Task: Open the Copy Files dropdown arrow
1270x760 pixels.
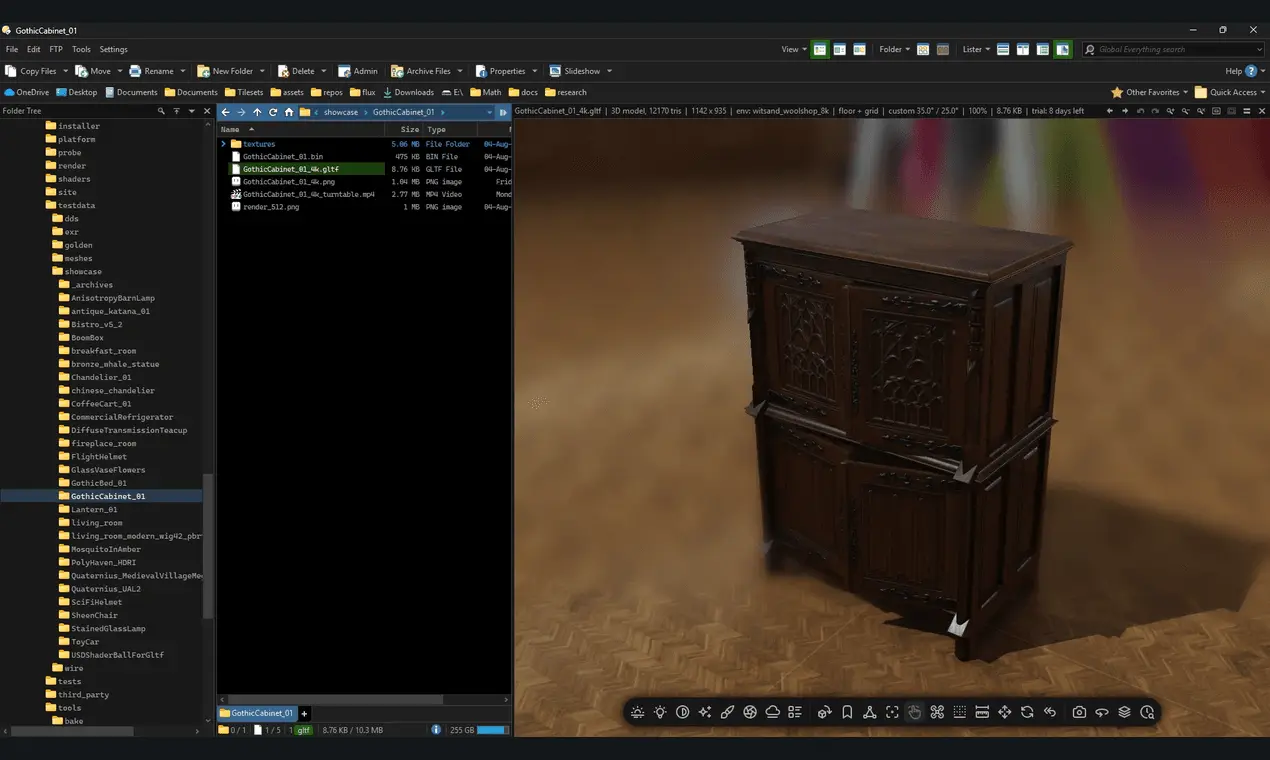Action: point(66,71)
